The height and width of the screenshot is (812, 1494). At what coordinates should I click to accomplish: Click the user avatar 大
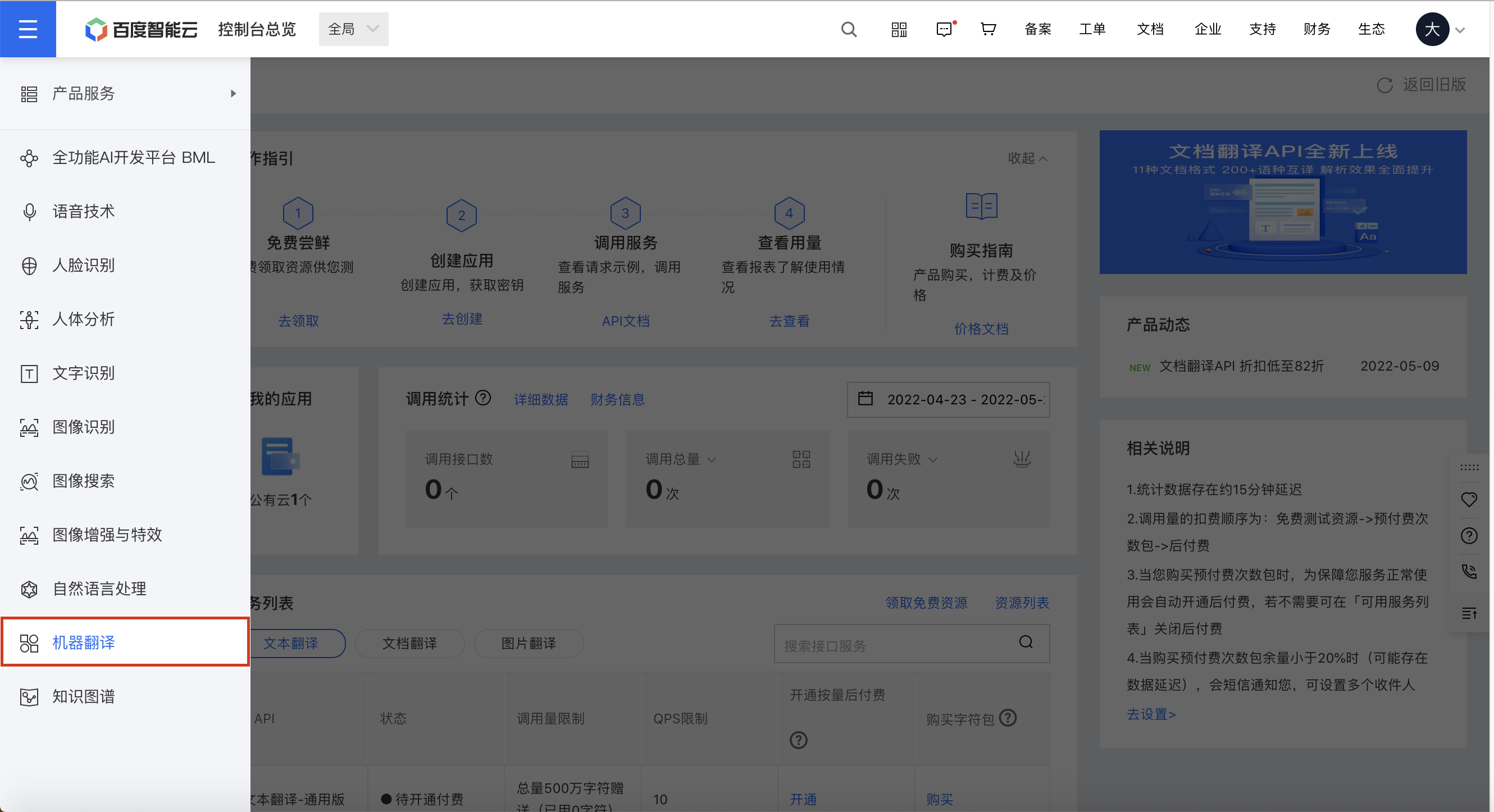(x=1432, y=29)
